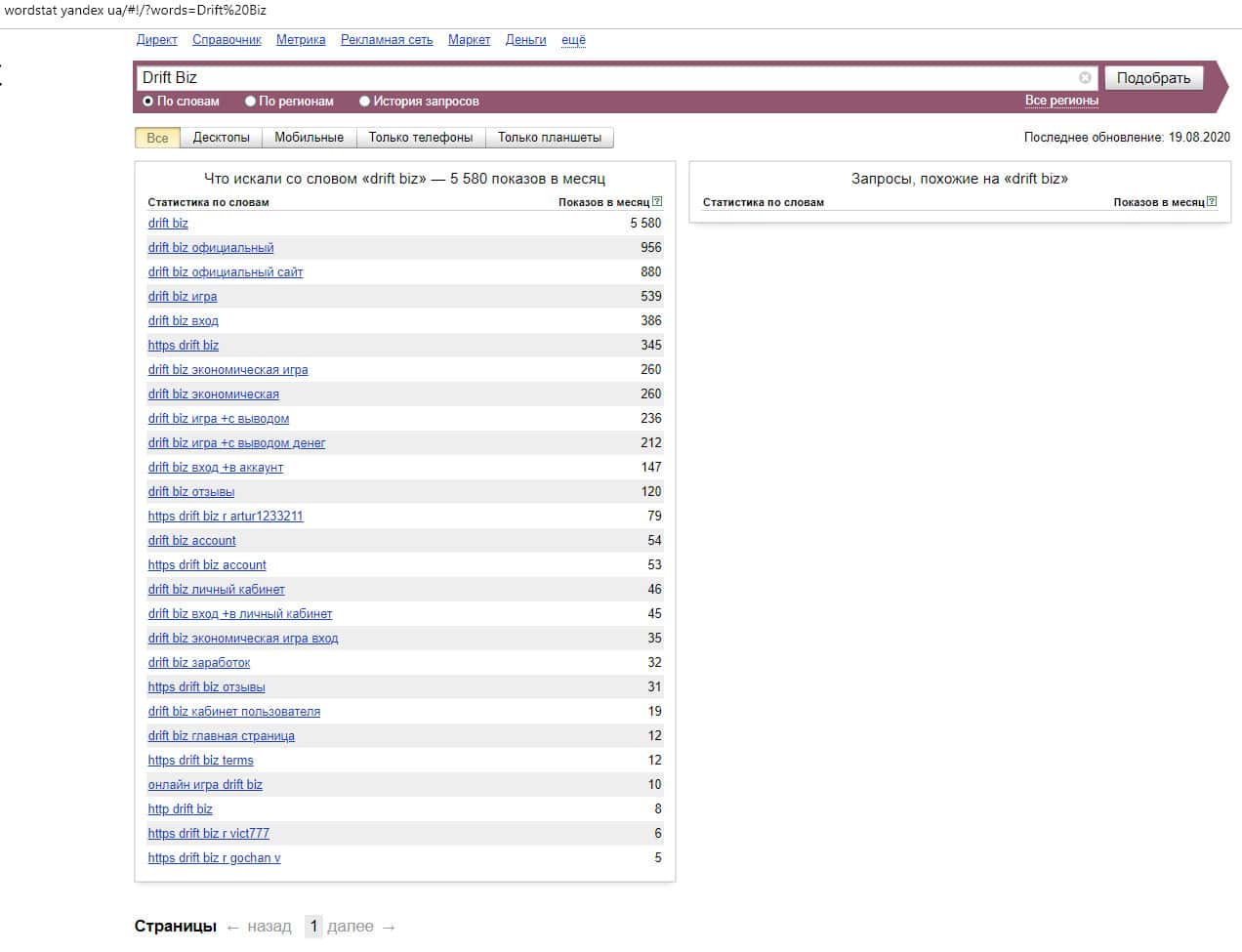Switch to the 'Мобильные' tab
The height and width of the screenshot is (952, 1242).
pyautogui.click(x=309, y=138)
